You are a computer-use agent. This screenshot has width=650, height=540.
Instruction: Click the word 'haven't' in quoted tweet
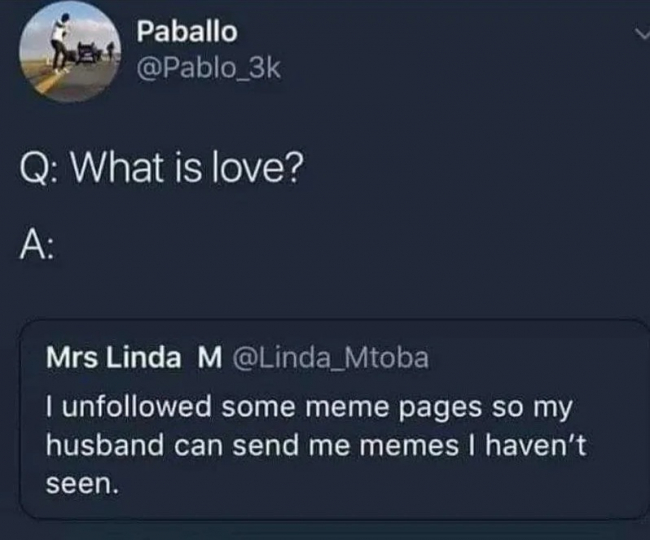[536, 446]
